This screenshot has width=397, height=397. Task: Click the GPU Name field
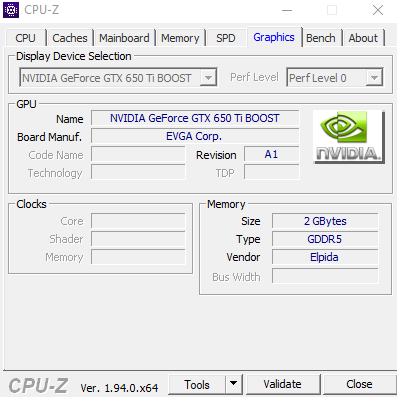(195, 118)
